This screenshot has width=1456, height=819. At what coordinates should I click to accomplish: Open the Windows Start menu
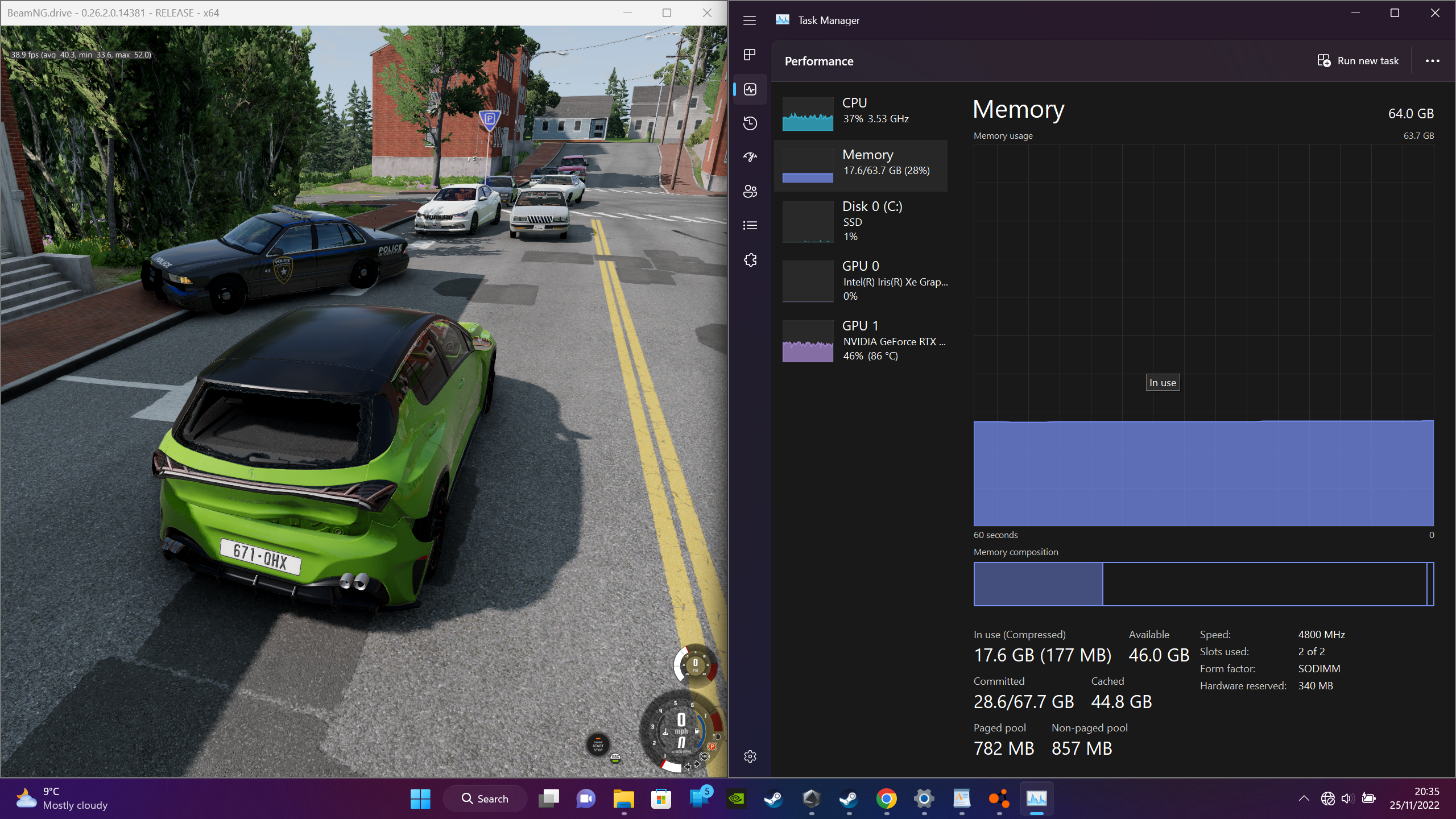[x=420, y=799]
